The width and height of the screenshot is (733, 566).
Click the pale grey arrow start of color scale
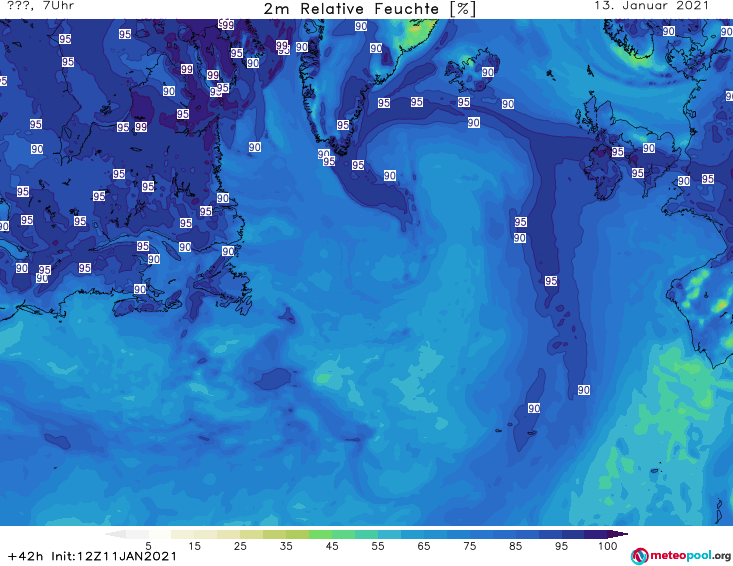click(115, 534)
